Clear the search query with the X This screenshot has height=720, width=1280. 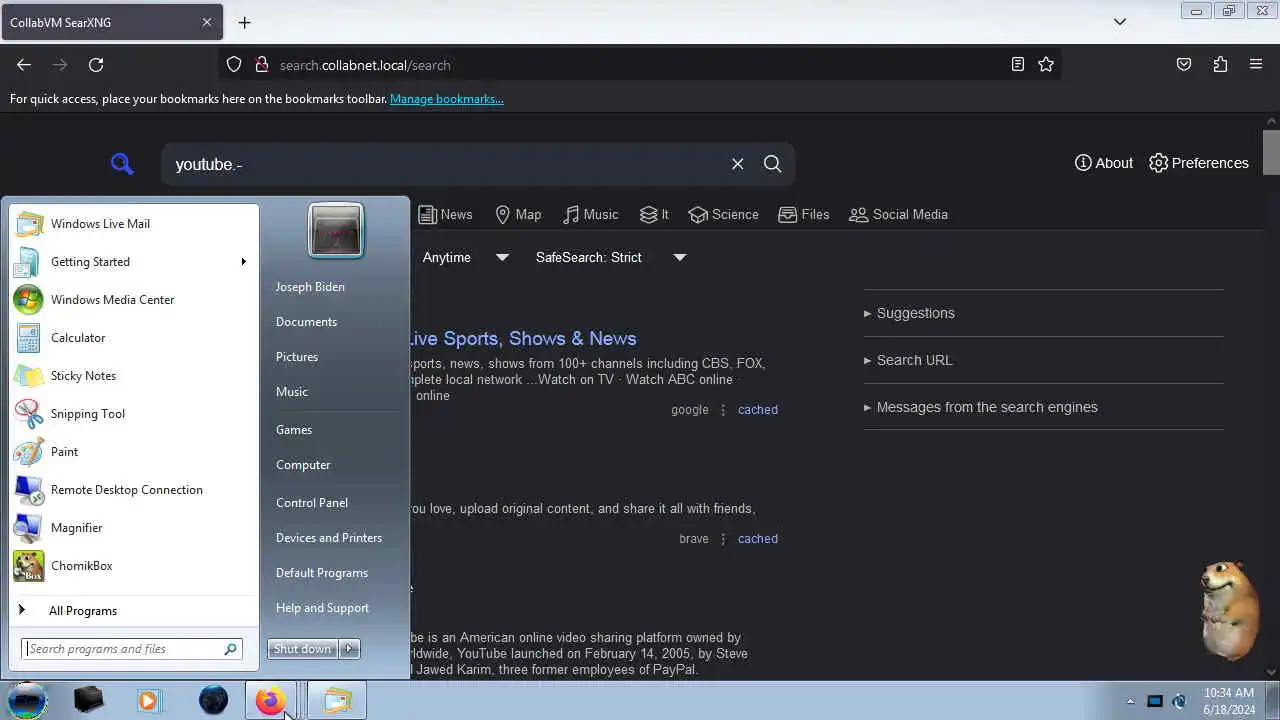[x=737, y=164]
